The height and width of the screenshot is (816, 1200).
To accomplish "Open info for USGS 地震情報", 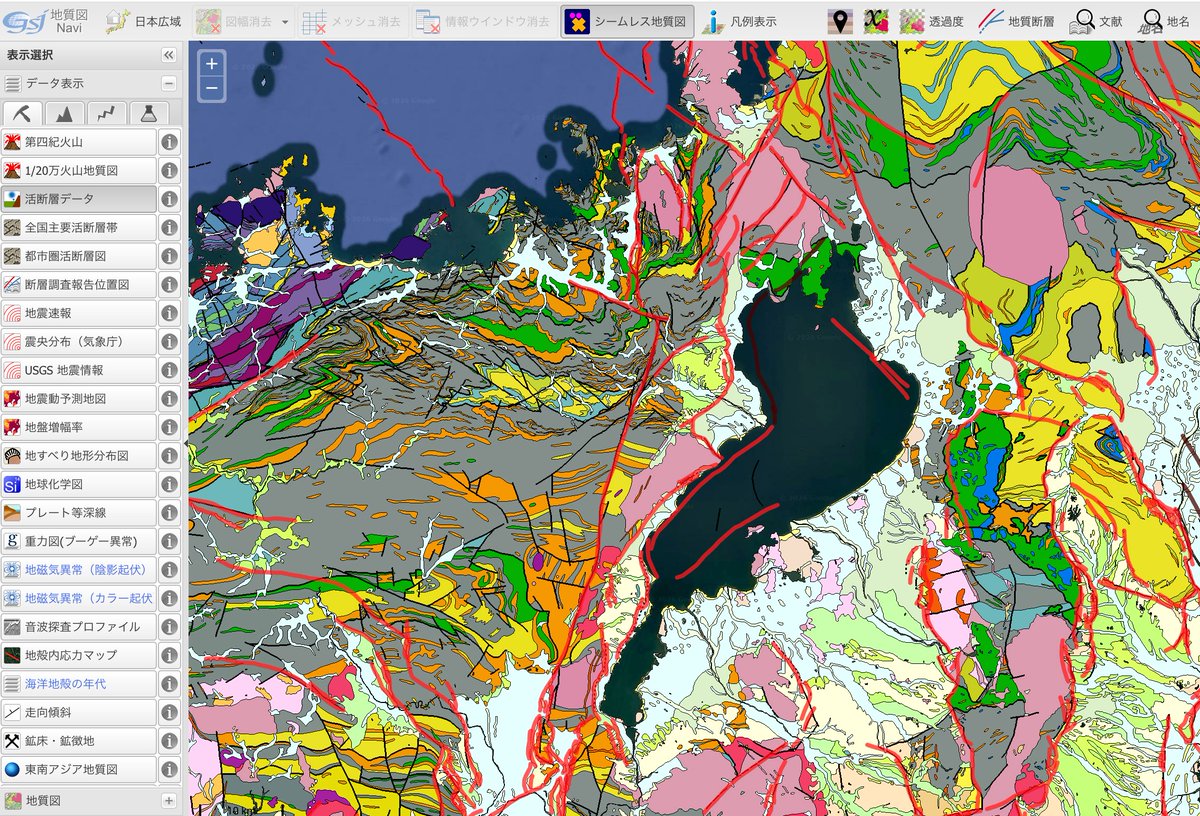I will pos(170,370).
